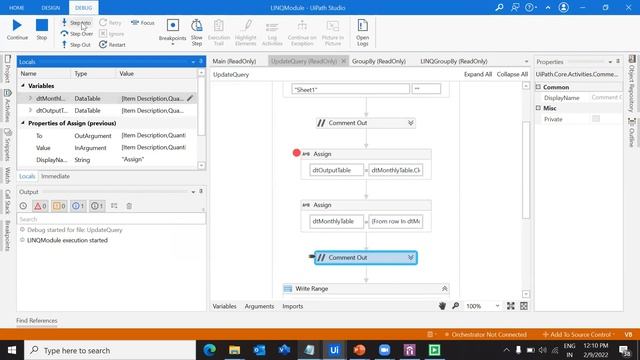Clear all Output panel messages

pos(129,206)
